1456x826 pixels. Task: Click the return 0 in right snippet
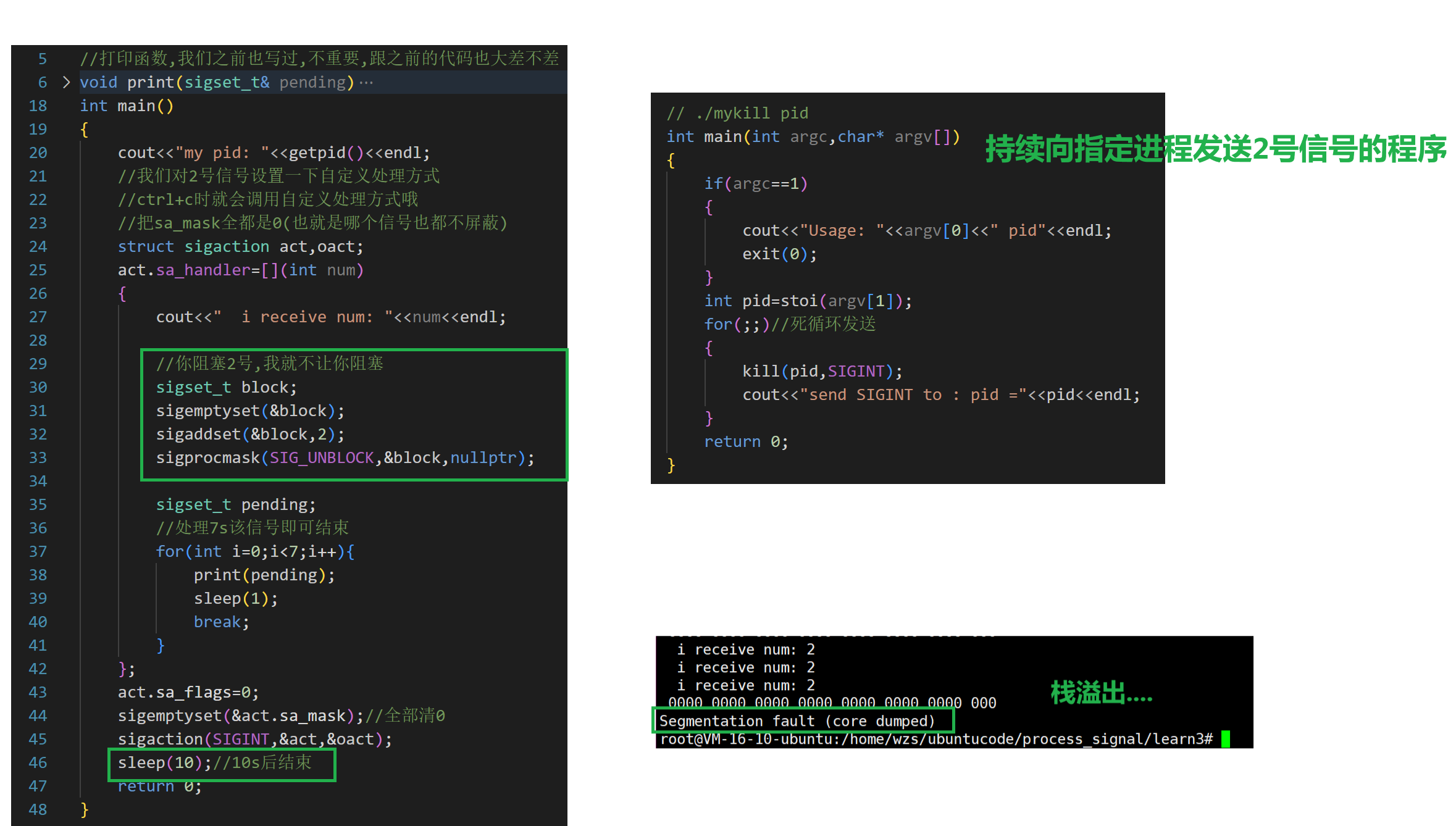click(746, 442)
